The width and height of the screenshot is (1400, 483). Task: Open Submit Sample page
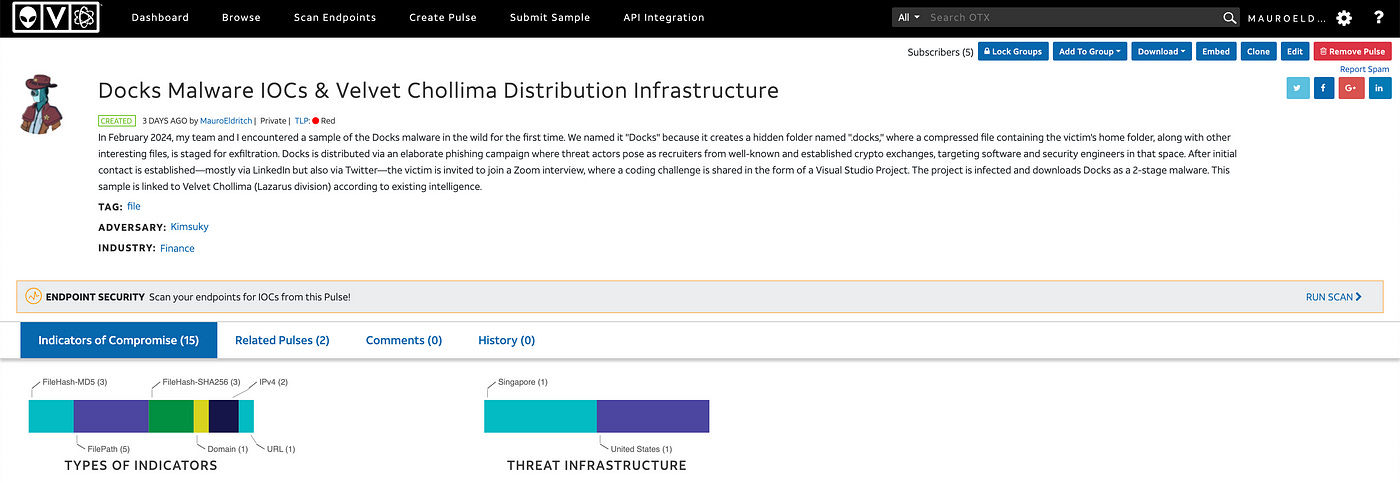pos(550,18)
